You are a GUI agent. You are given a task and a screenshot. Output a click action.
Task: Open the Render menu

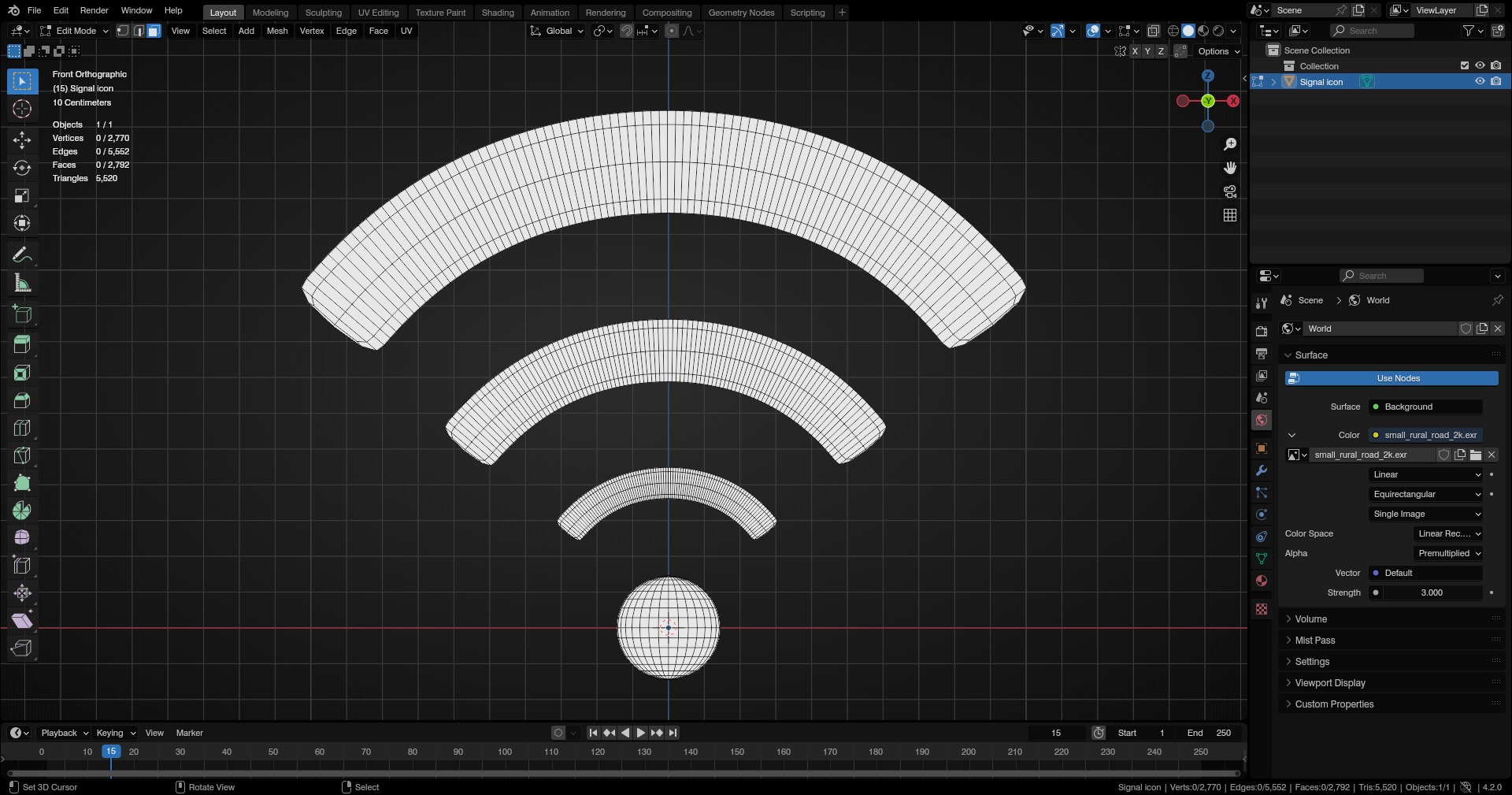94,10
